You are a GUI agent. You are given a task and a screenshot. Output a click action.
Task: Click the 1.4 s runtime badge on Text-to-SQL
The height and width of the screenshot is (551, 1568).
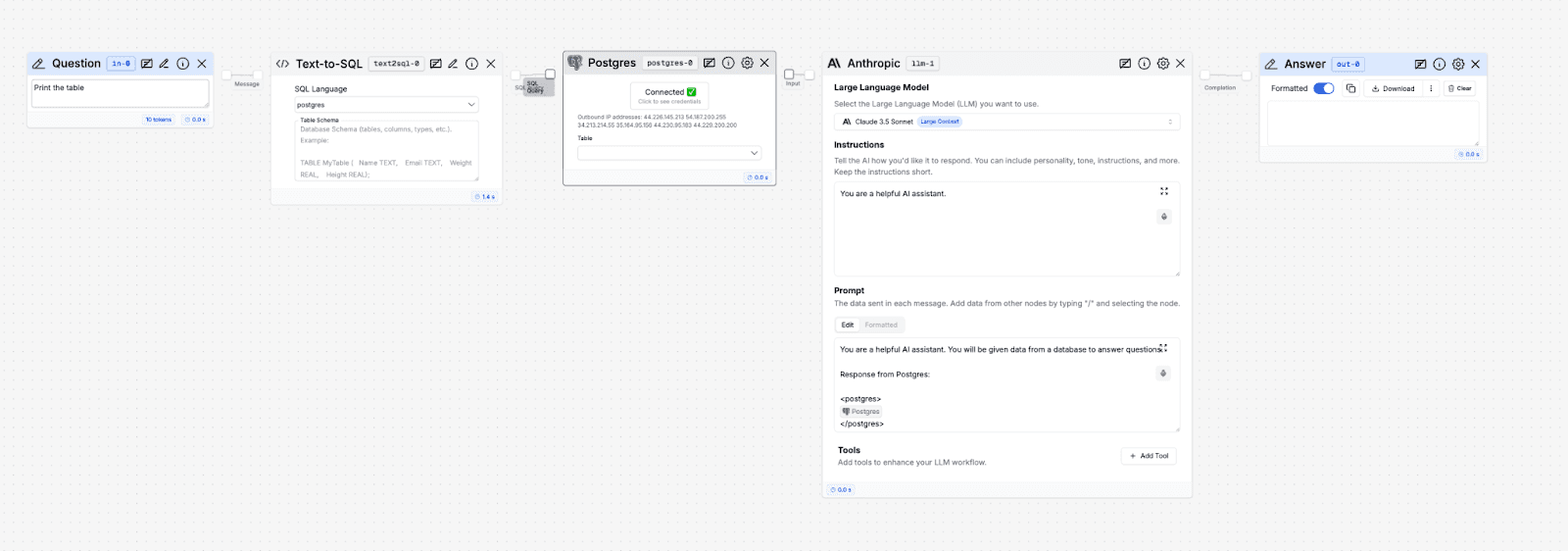coord(485,197)
